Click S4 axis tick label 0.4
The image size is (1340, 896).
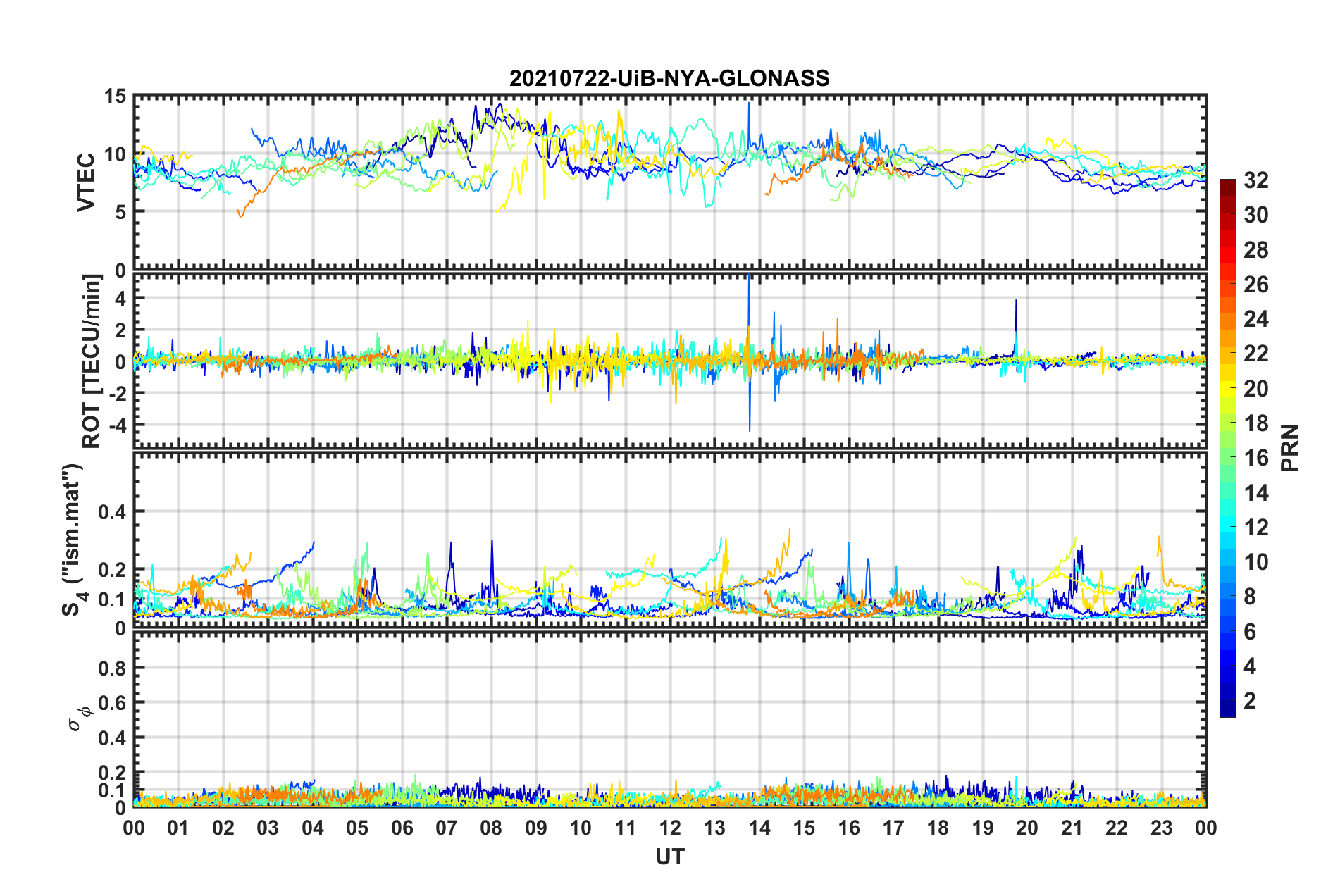pyautogui.click(x=112, y=512)
